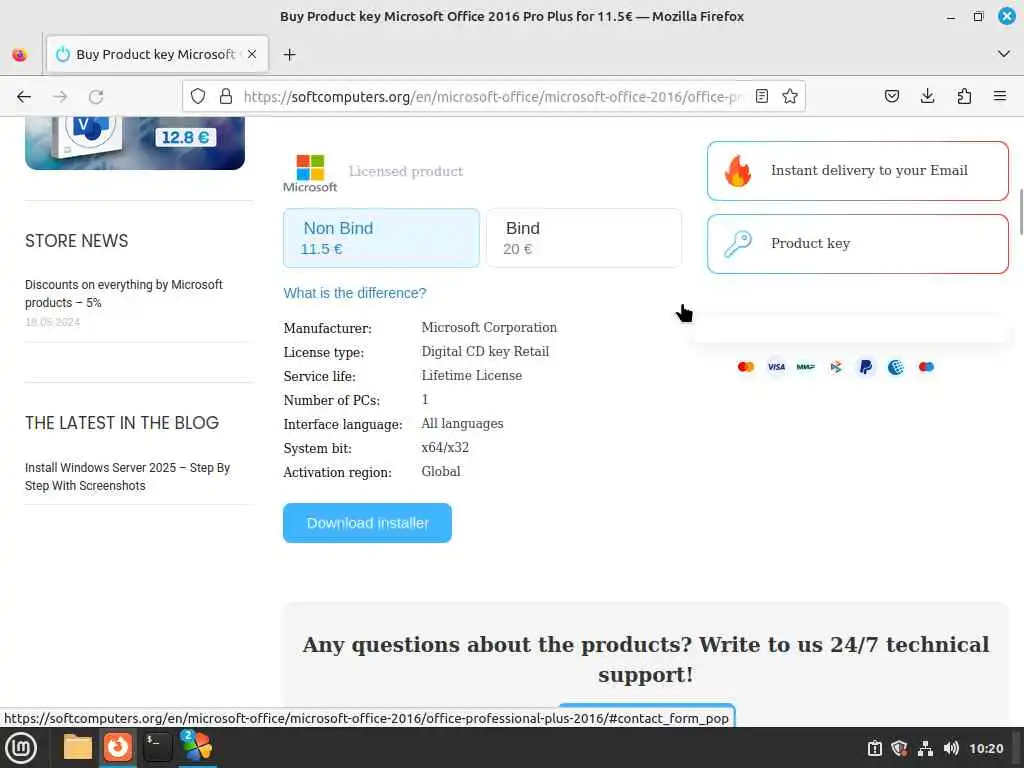Open Firefox View icon left of tabs
This screenshot has height=768, width=1024.
20,55
